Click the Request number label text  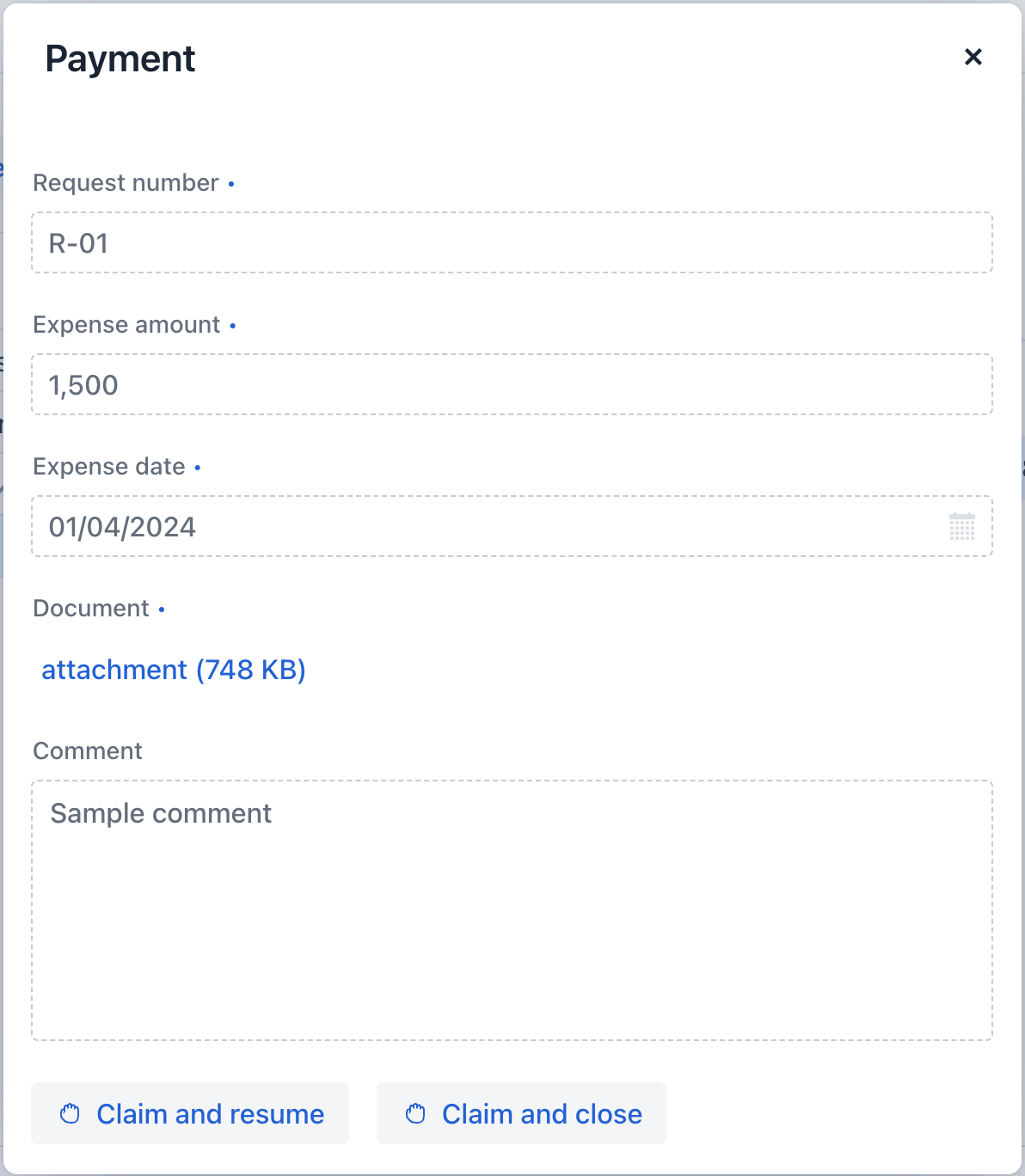pyautogui.click(x=126, y=182)
